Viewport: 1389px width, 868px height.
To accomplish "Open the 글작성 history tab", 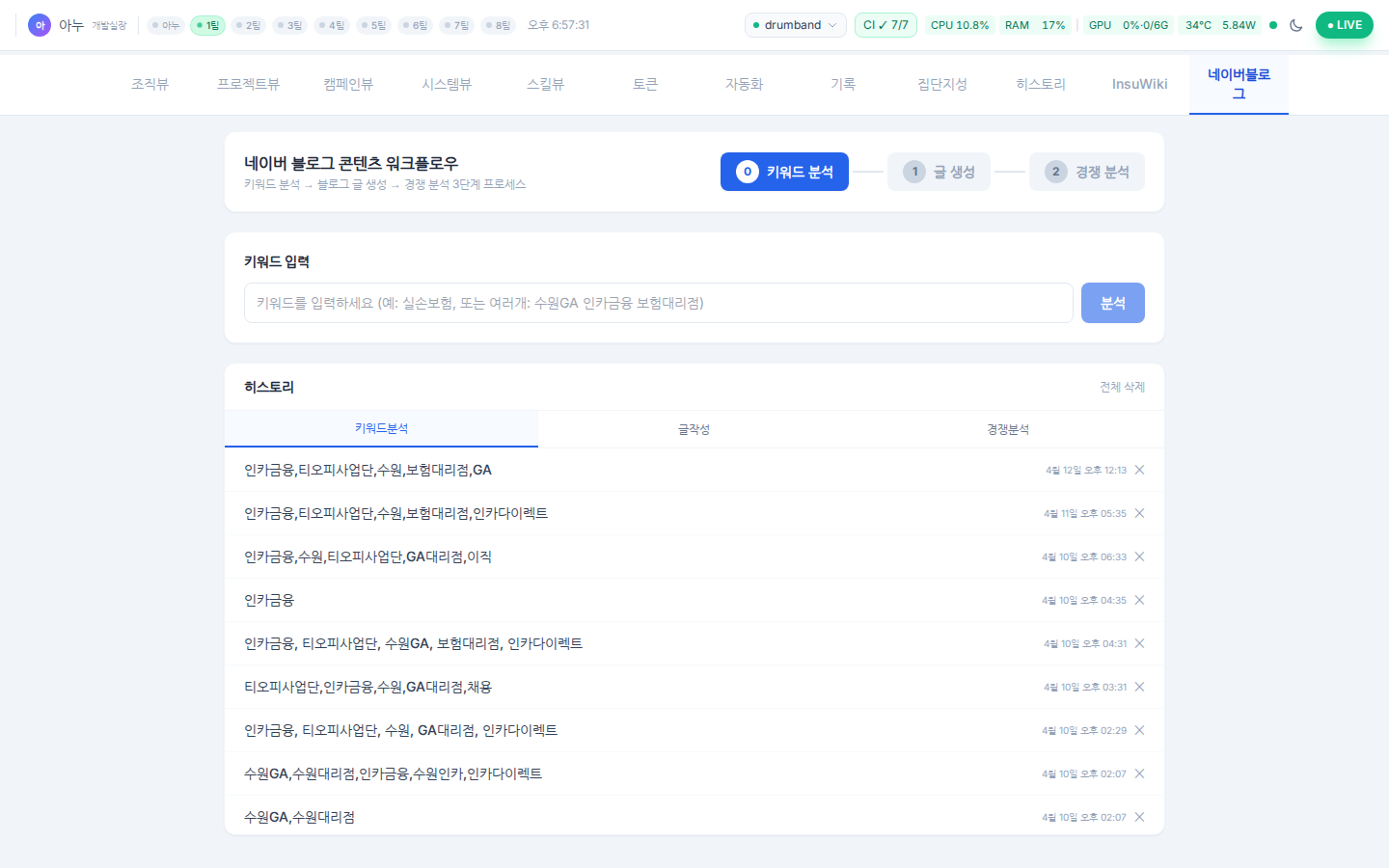I will point(694,429).
